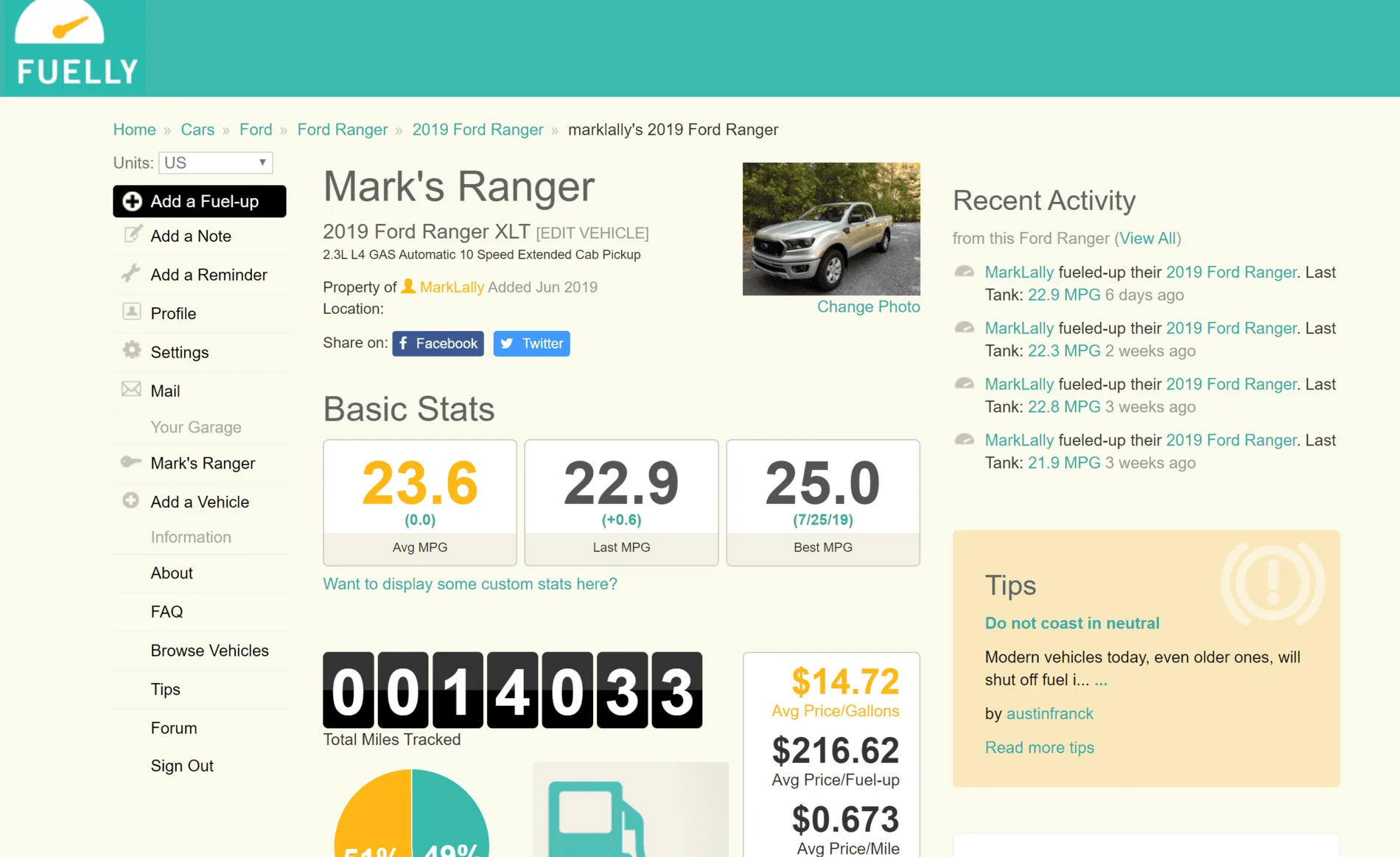Open Tips in sidebar menu

click(165, 689)
